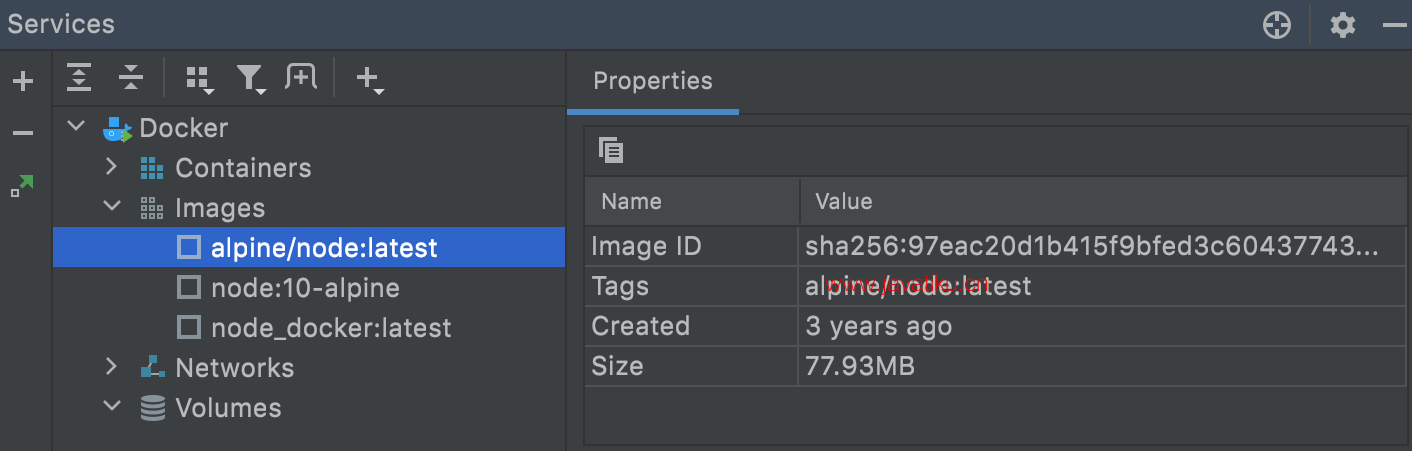Click the Created name cell
This screenshot has height=451, width=1412.
point(692,326)
